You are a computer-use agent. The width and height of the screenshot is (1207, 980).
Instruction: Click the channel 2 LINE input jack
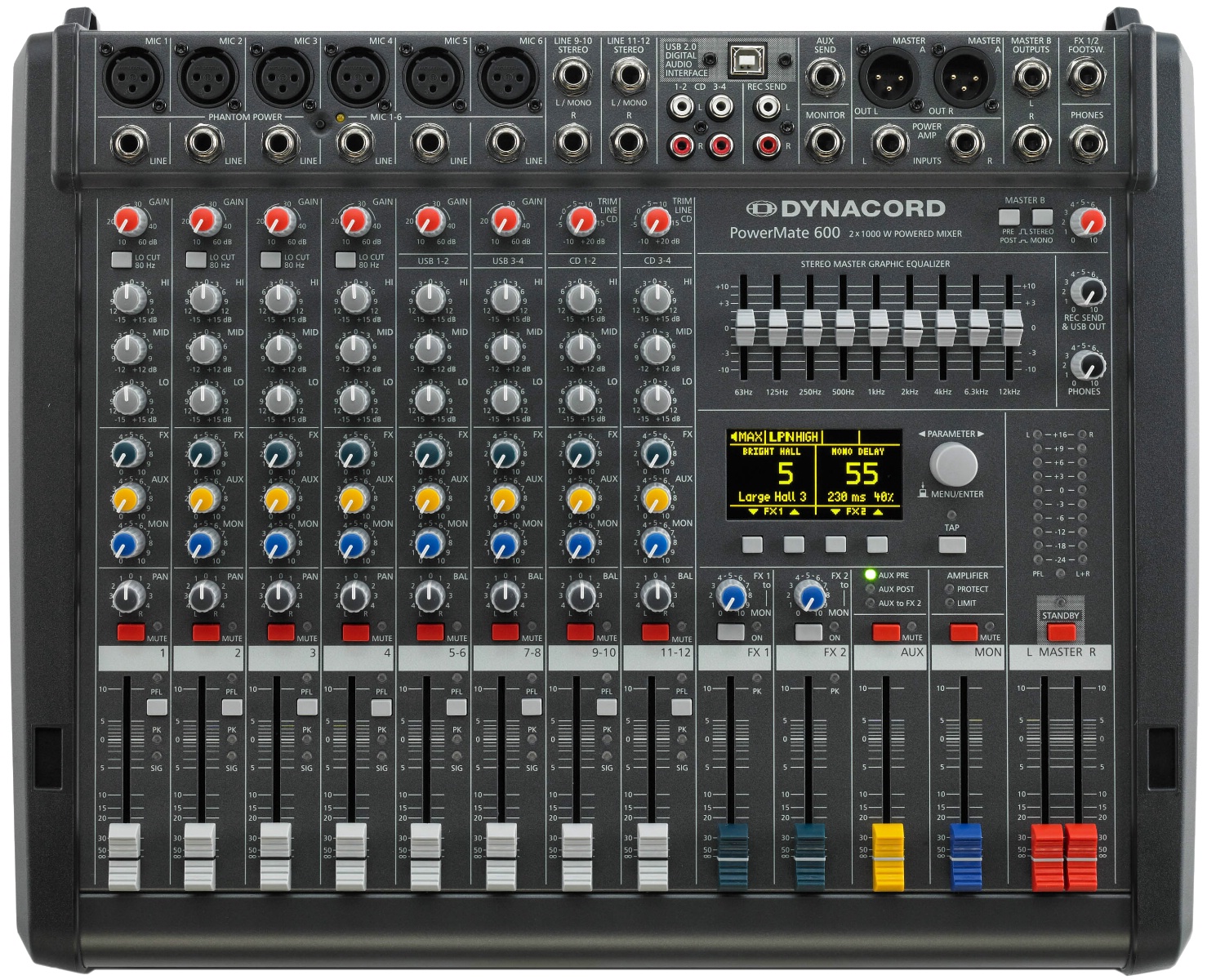[204, 144]
